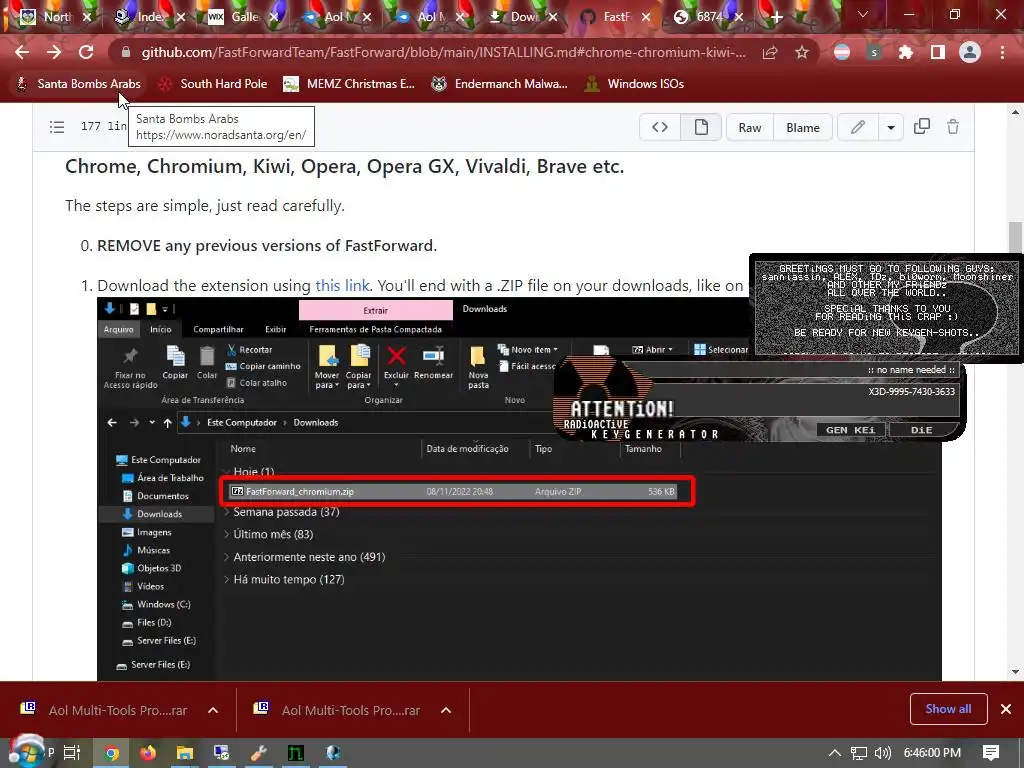Click the page vertical scrollbar thumb

point(1015,237)
